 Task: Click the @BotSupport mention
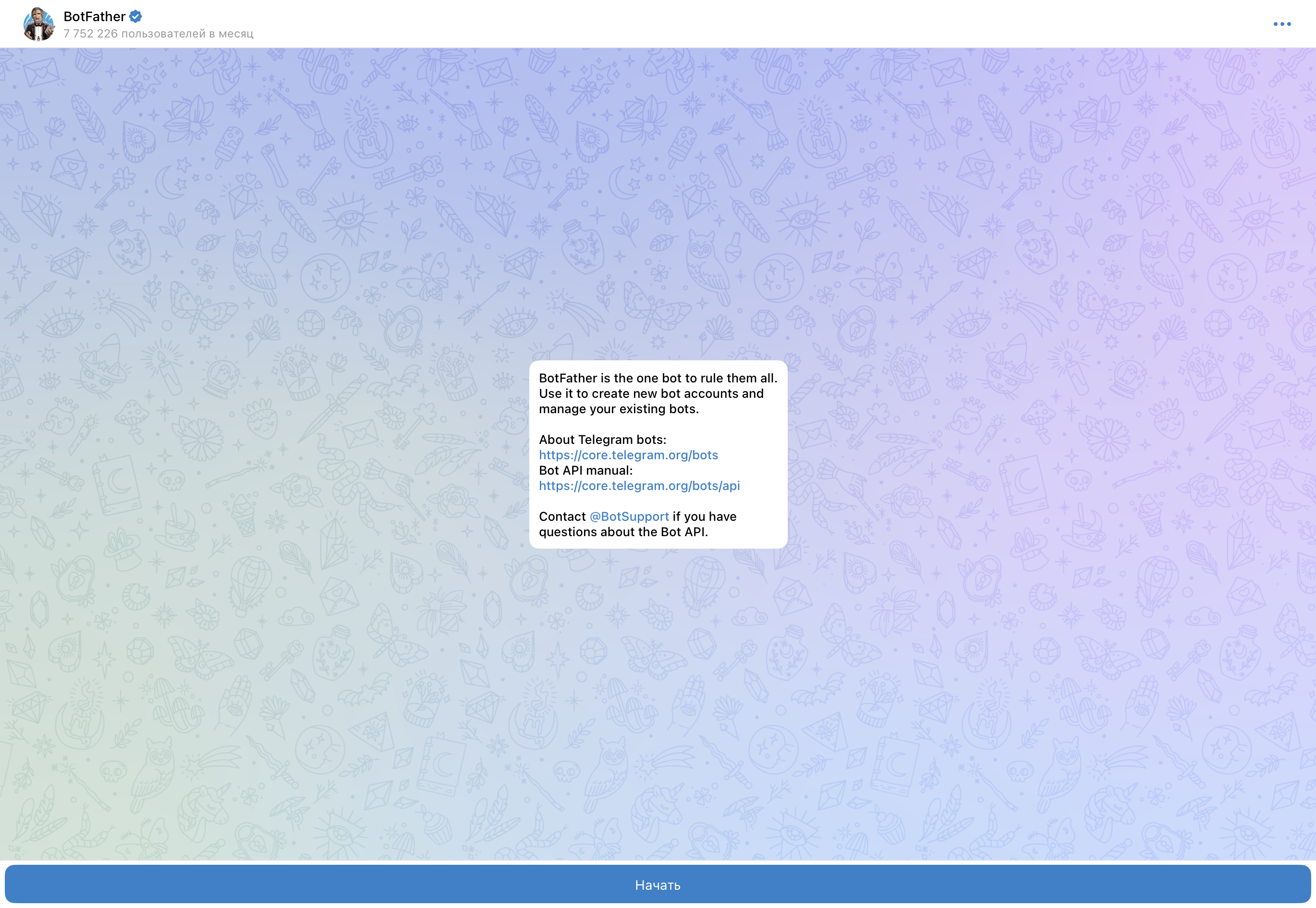pos(629,516)
